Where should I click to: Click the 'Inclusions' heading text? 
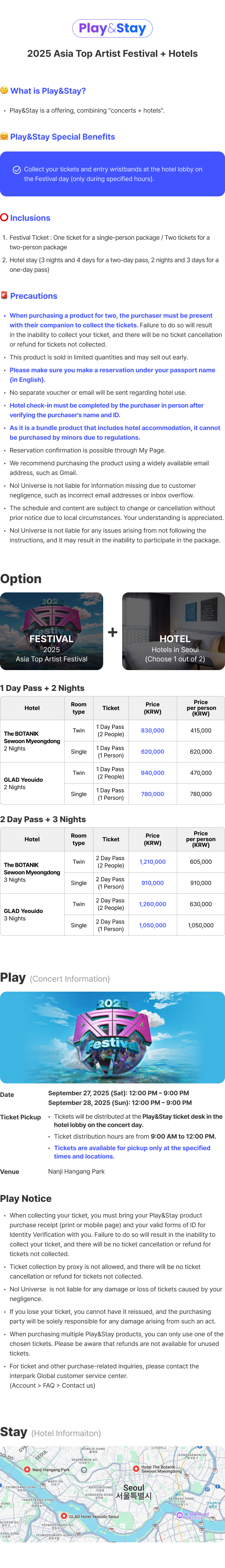point(30,218)
